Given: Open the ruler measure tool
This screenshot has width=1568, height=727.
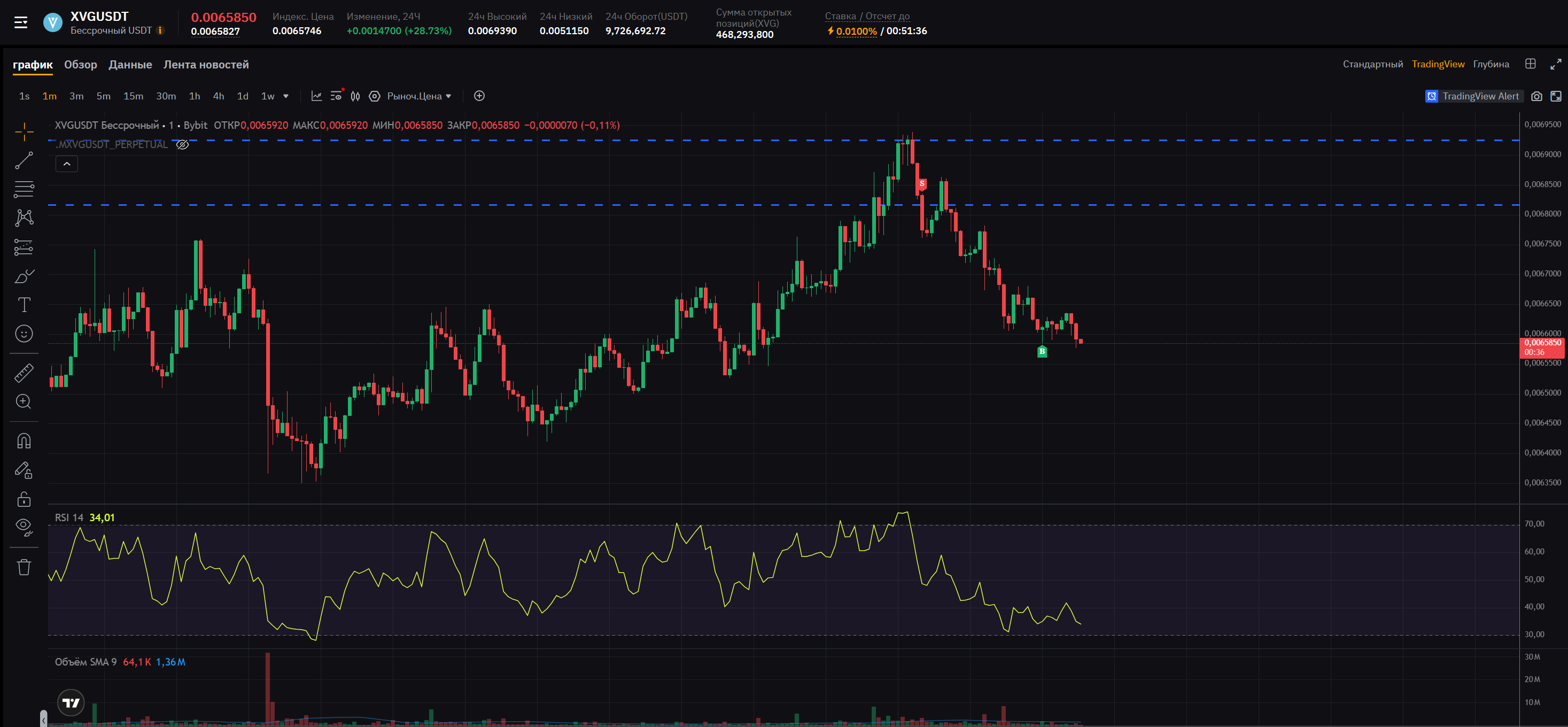Looking at the screenshot, I should (x=24, y=373).
